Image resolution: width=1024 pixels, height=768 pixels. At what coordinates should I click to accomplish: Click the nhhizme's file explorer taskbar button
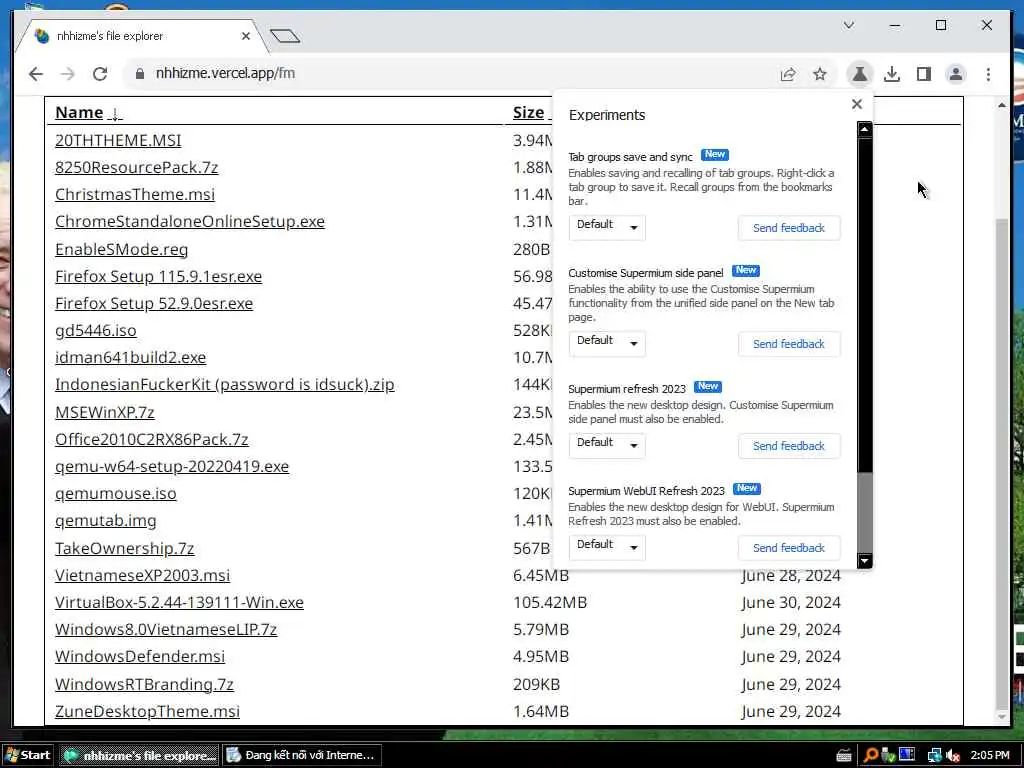[140, 755]
